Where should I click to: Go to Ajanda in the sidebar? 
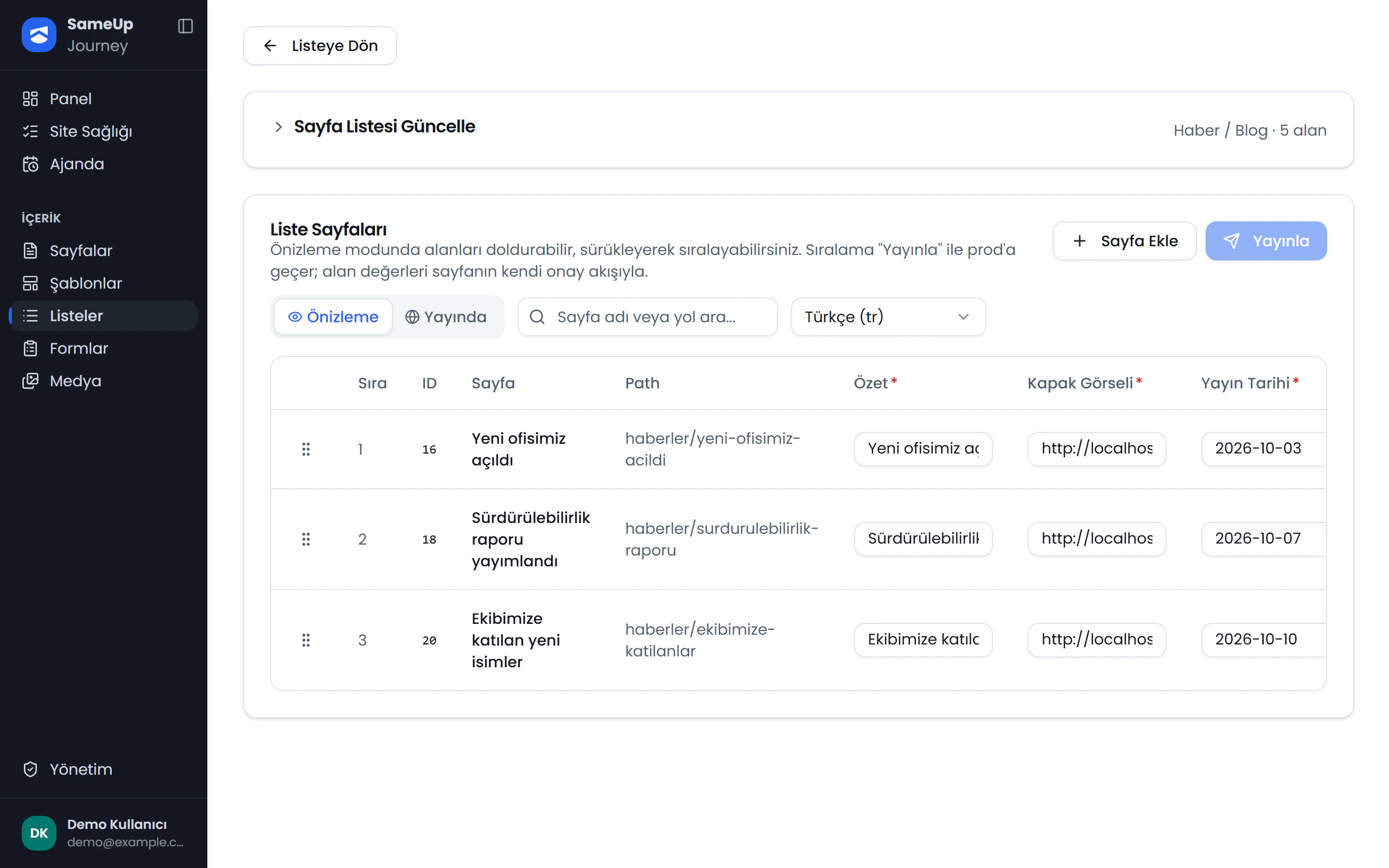[104, 164]
